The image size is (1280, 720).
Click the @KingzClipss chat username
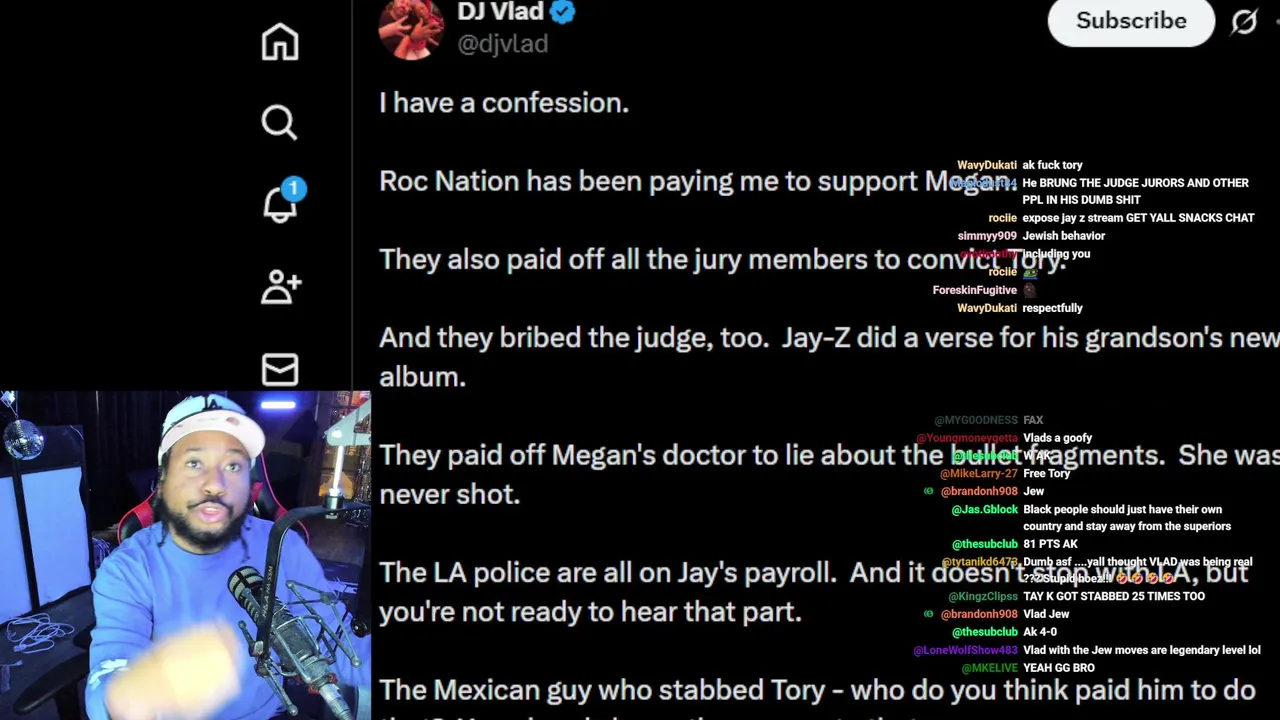pyautogui.click(x=982, y=596)
